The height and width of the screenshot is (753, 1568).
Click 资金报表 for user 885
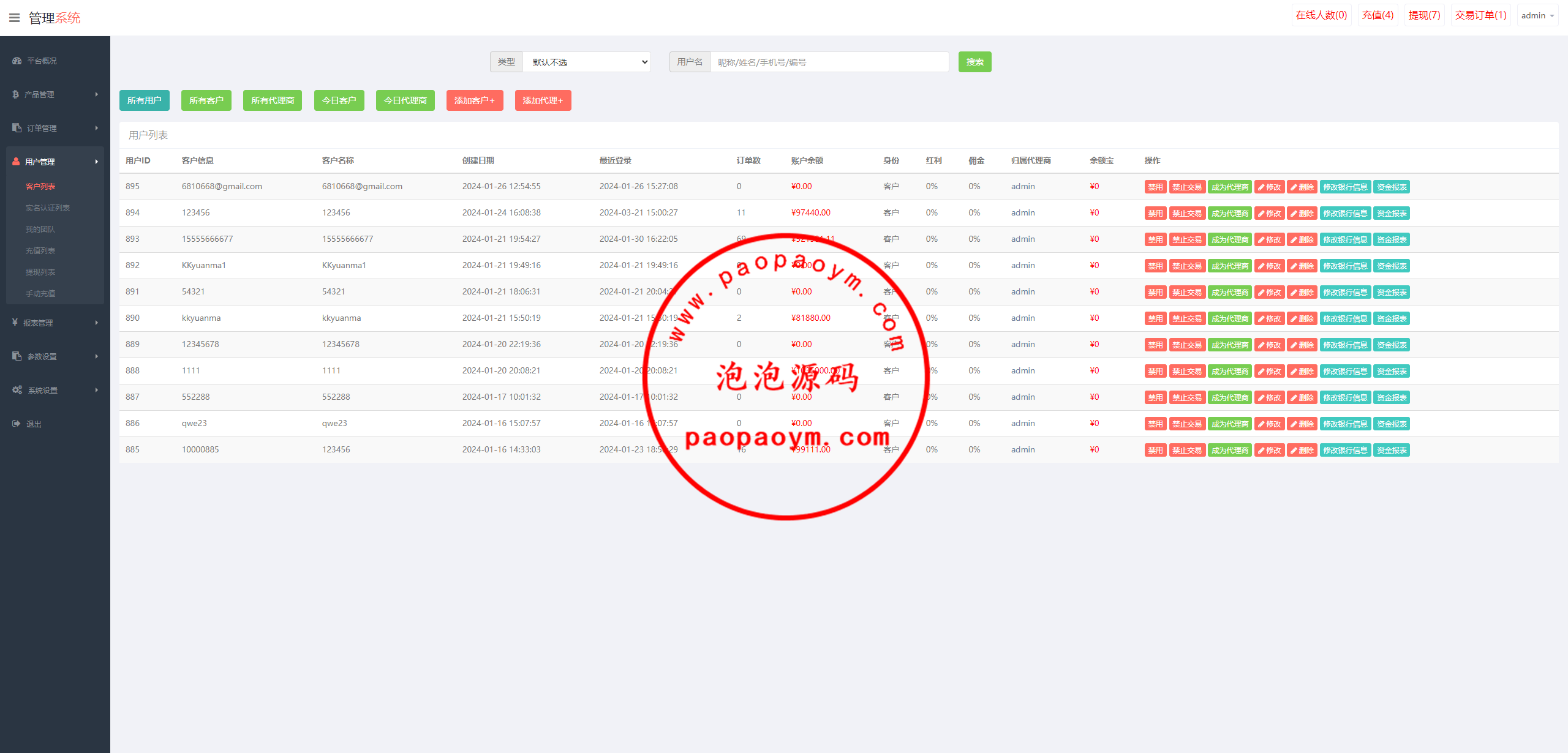(x=1392, y=450)
